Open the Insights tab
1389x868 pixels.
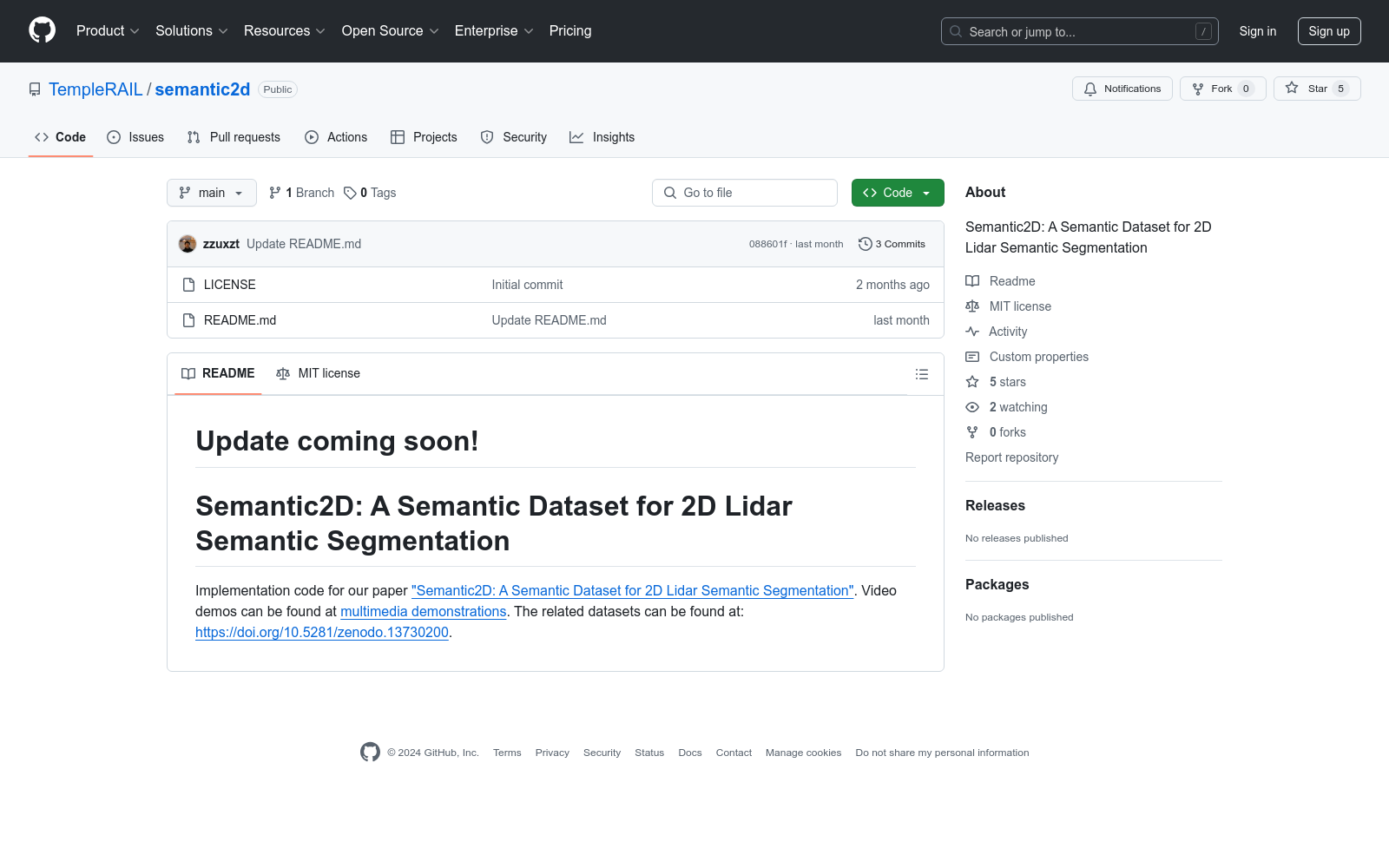point(602,137)
